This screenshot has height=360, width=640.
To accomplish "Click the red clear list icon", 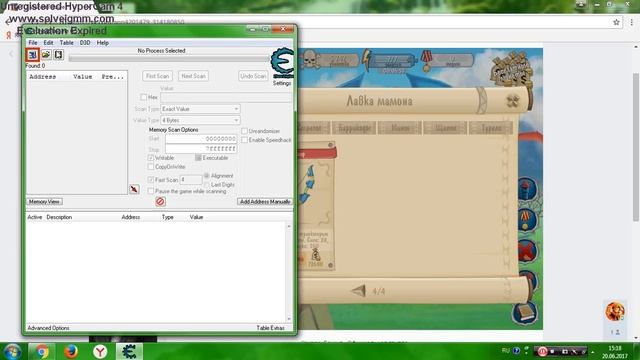I will pos(160,201).
